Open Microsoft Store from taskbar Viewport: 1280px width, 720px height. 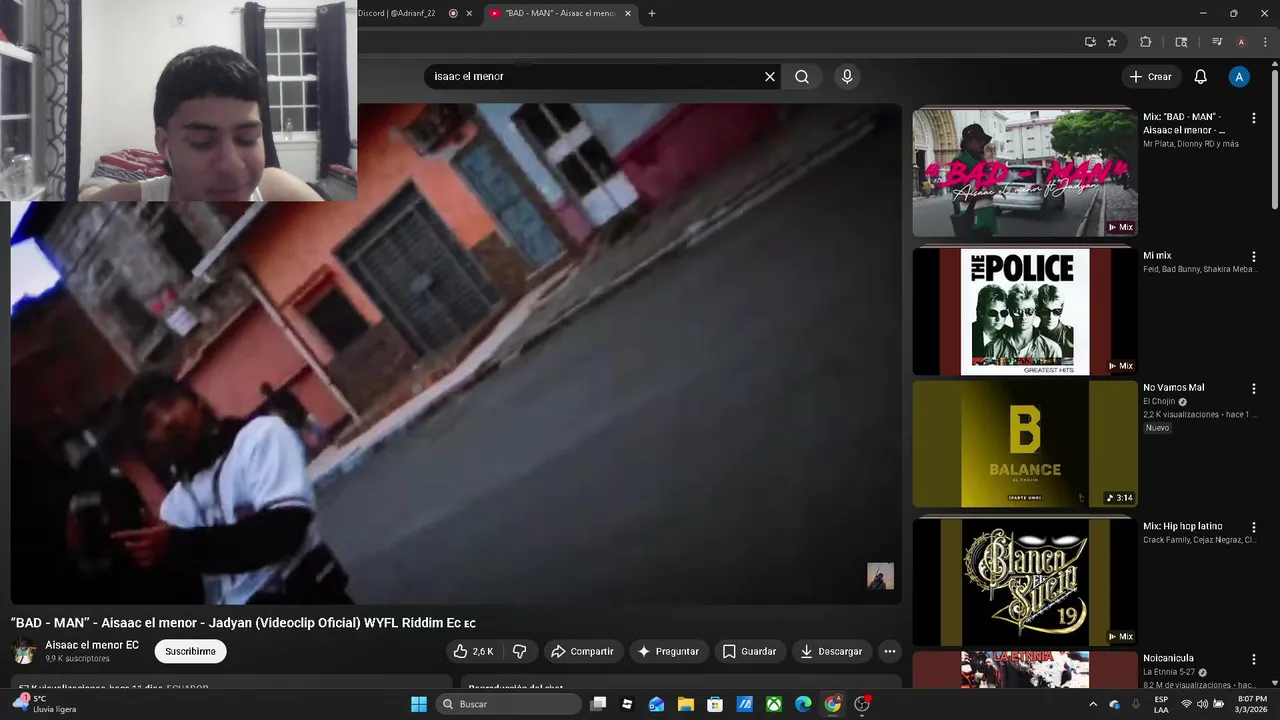(x=715, y=704)
